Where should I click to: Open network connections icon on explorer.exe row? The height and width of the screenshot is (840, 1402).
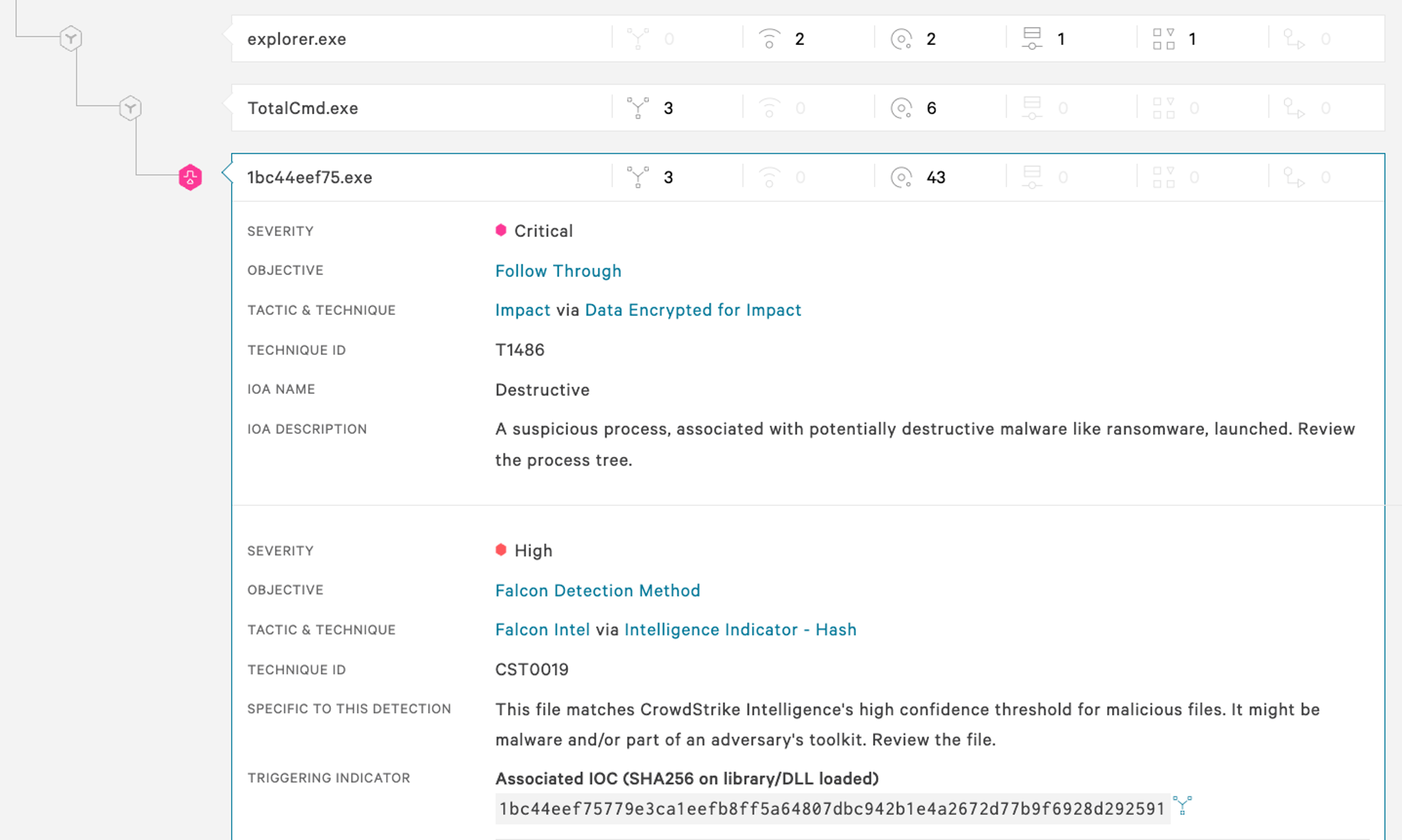769,39
